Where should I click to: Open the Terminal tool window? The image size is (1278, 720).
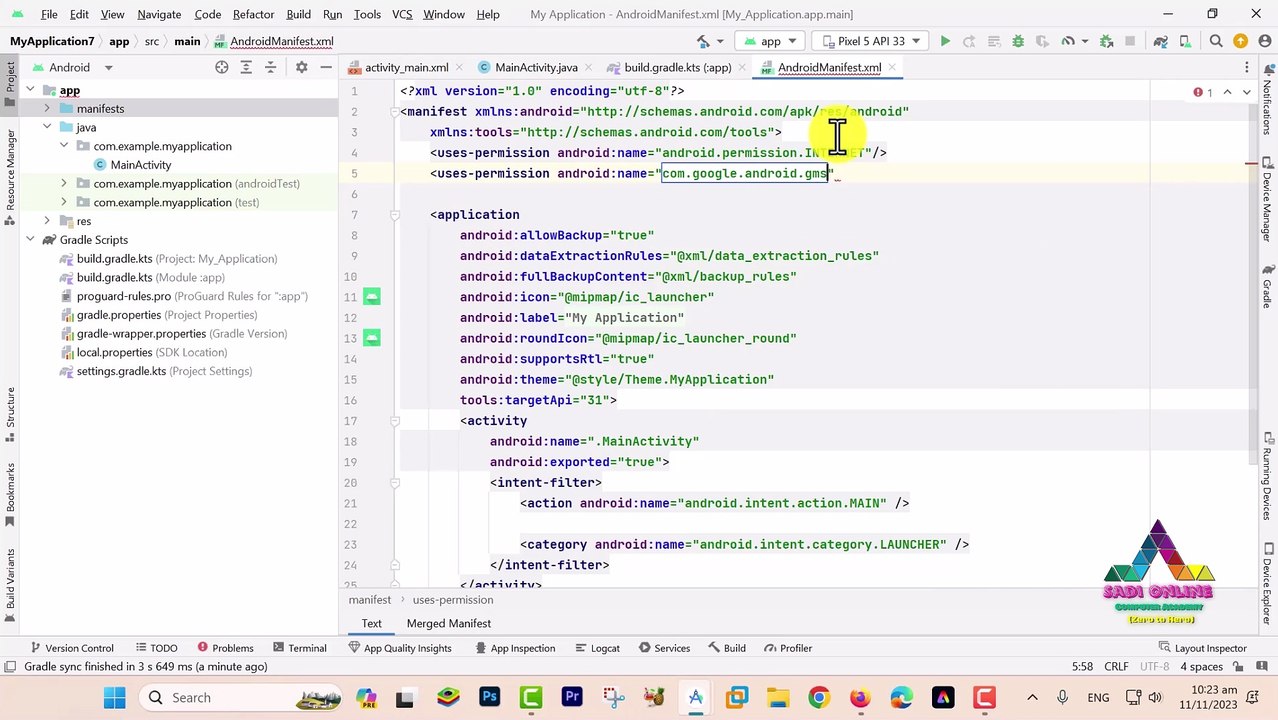coord(299,648)
